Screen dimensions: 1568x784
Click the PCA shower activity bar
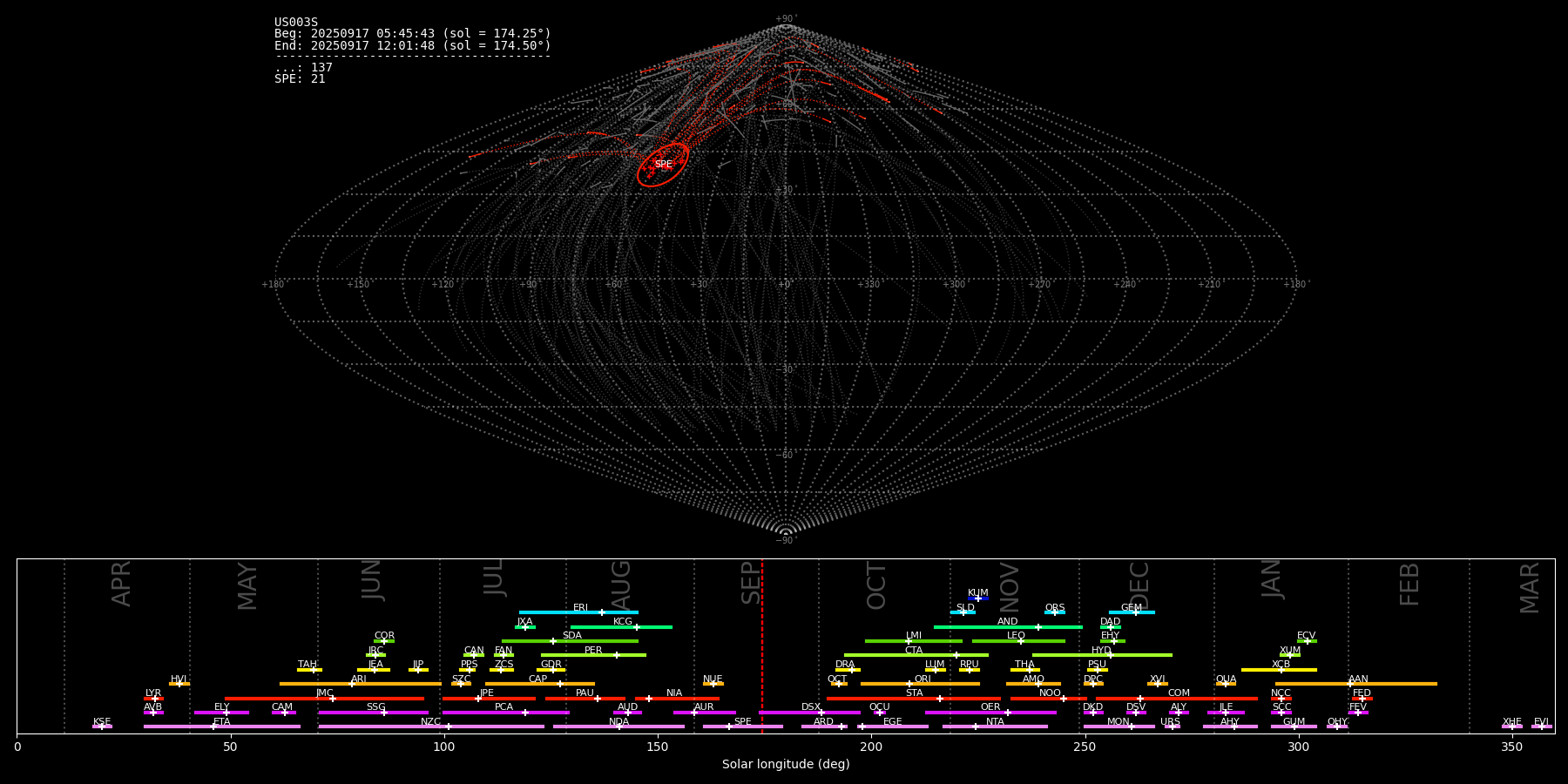coord(505,713)
